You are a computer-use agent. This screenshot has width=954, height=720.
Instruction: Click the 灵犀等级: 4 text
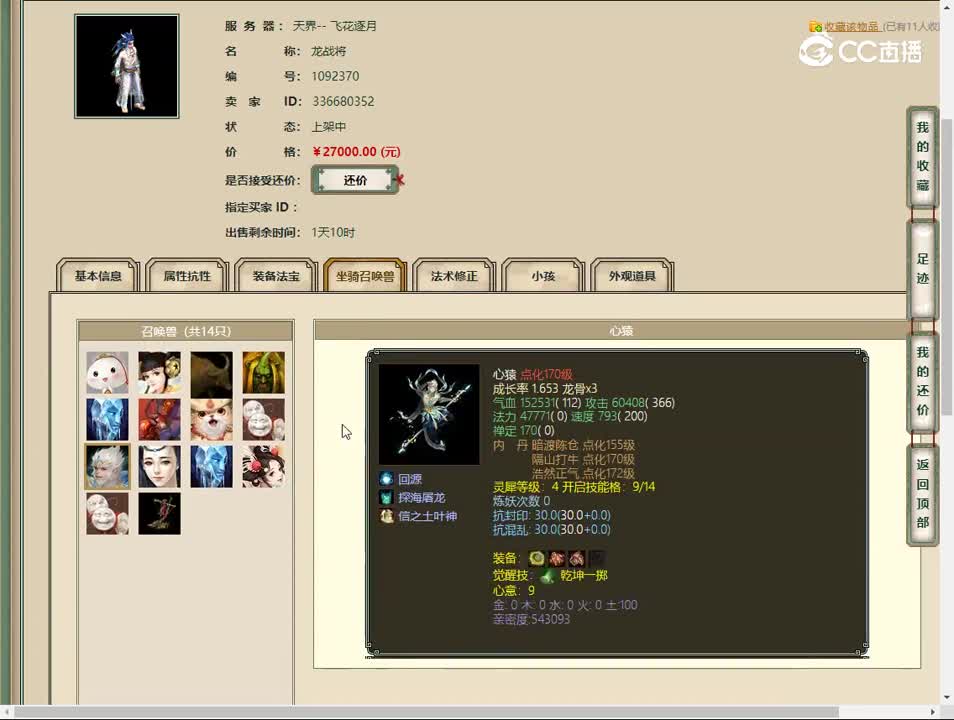(526, 487)
